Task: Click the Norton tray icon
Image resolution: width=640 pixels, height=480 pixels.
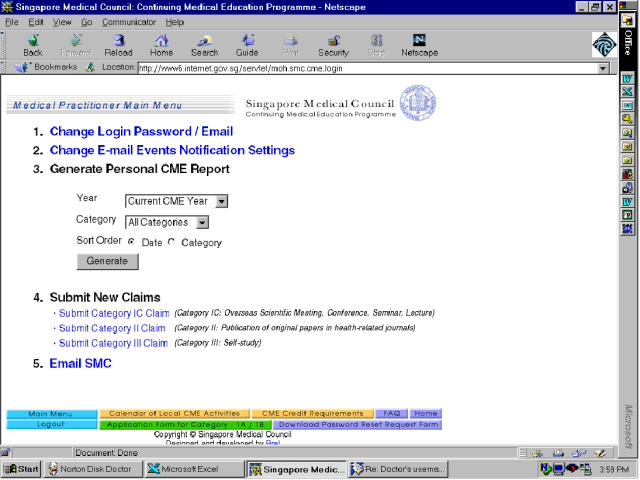Action: point(546,469)
